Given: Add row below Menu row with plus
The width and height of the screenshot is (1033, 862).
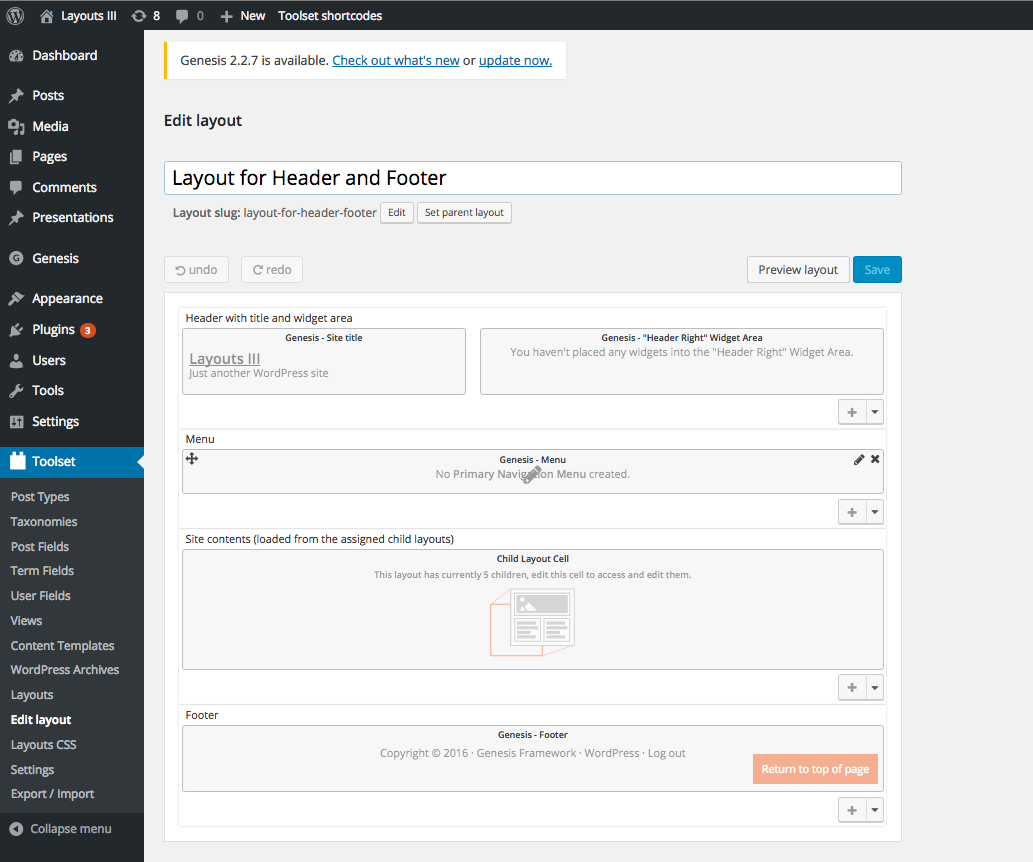Looking at the screenshot, I should pos(852,512).
